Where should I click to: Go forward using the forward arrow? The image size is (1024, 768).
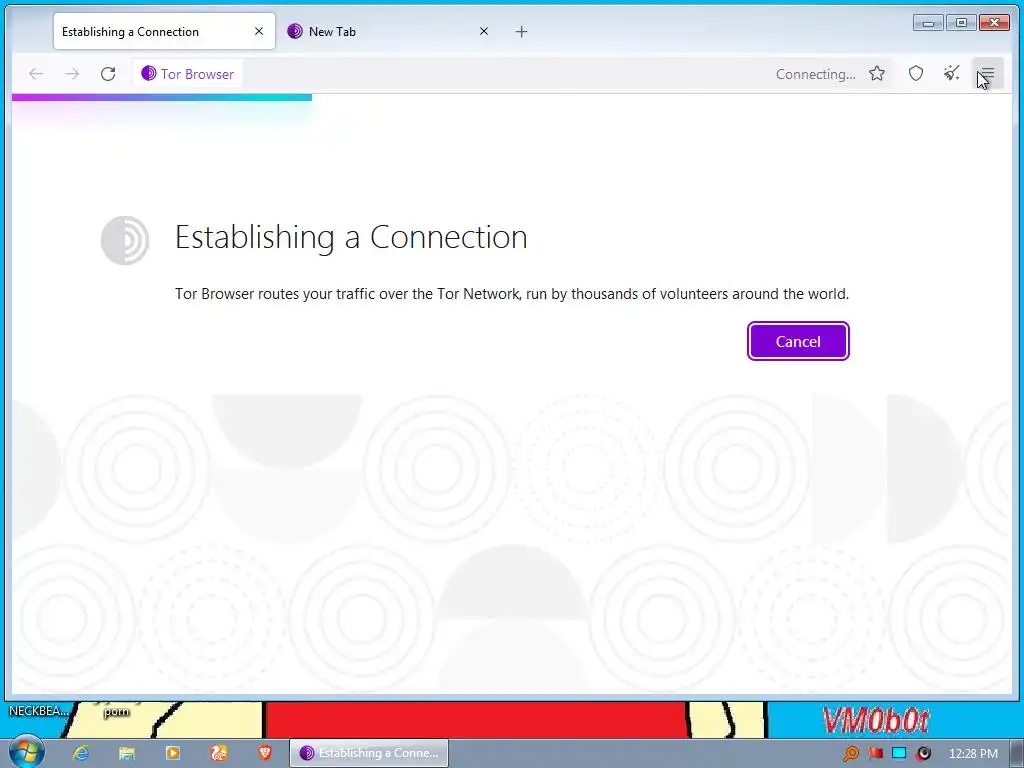(x=72, y=74)
